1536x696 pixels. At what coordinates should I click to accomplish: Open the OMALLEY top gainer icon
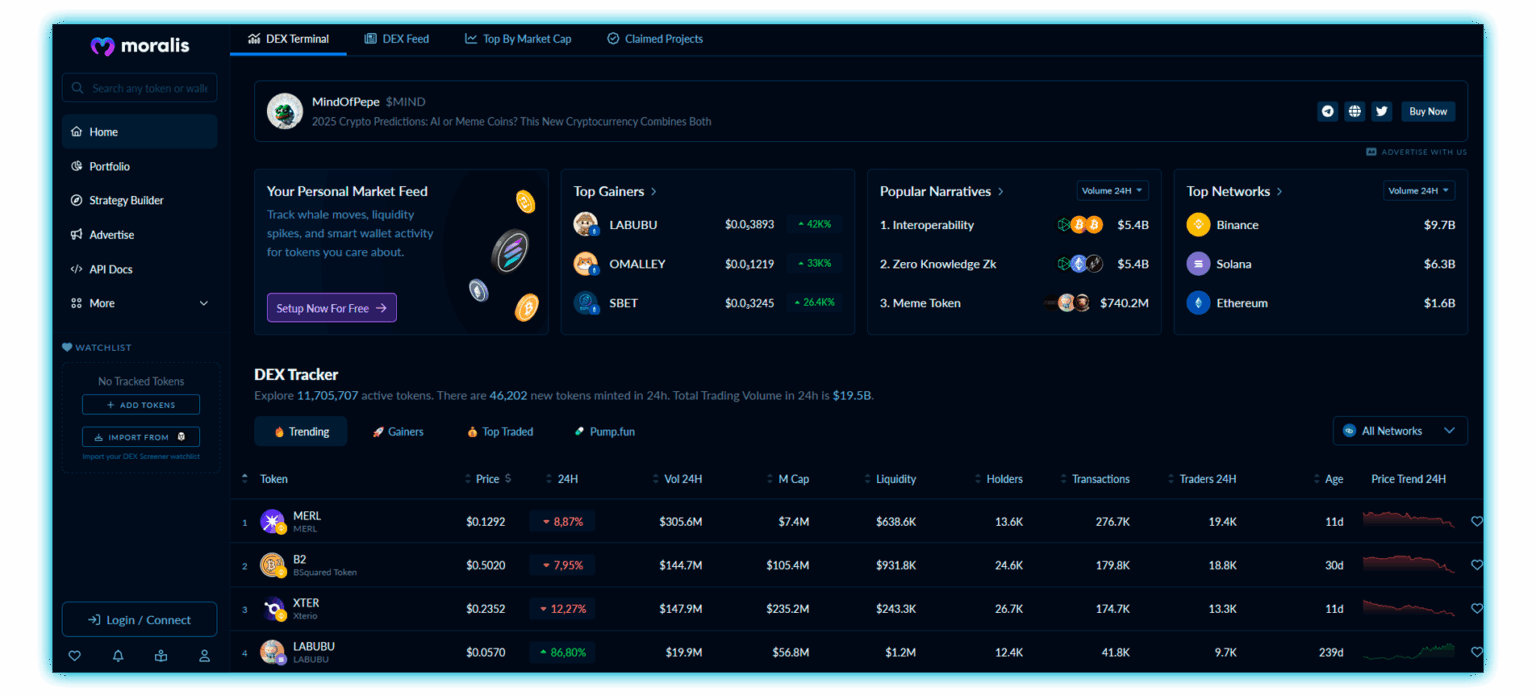click(586, 264)
